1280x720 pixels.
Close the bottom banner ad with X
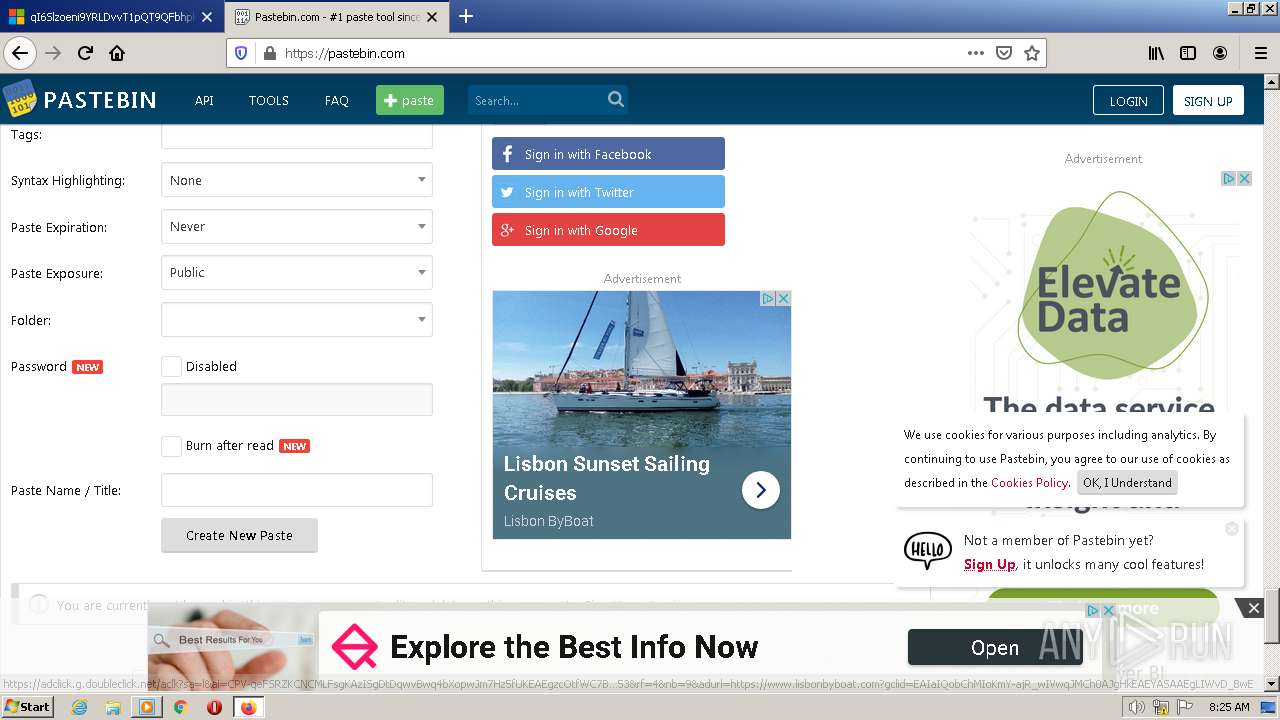1253,608
